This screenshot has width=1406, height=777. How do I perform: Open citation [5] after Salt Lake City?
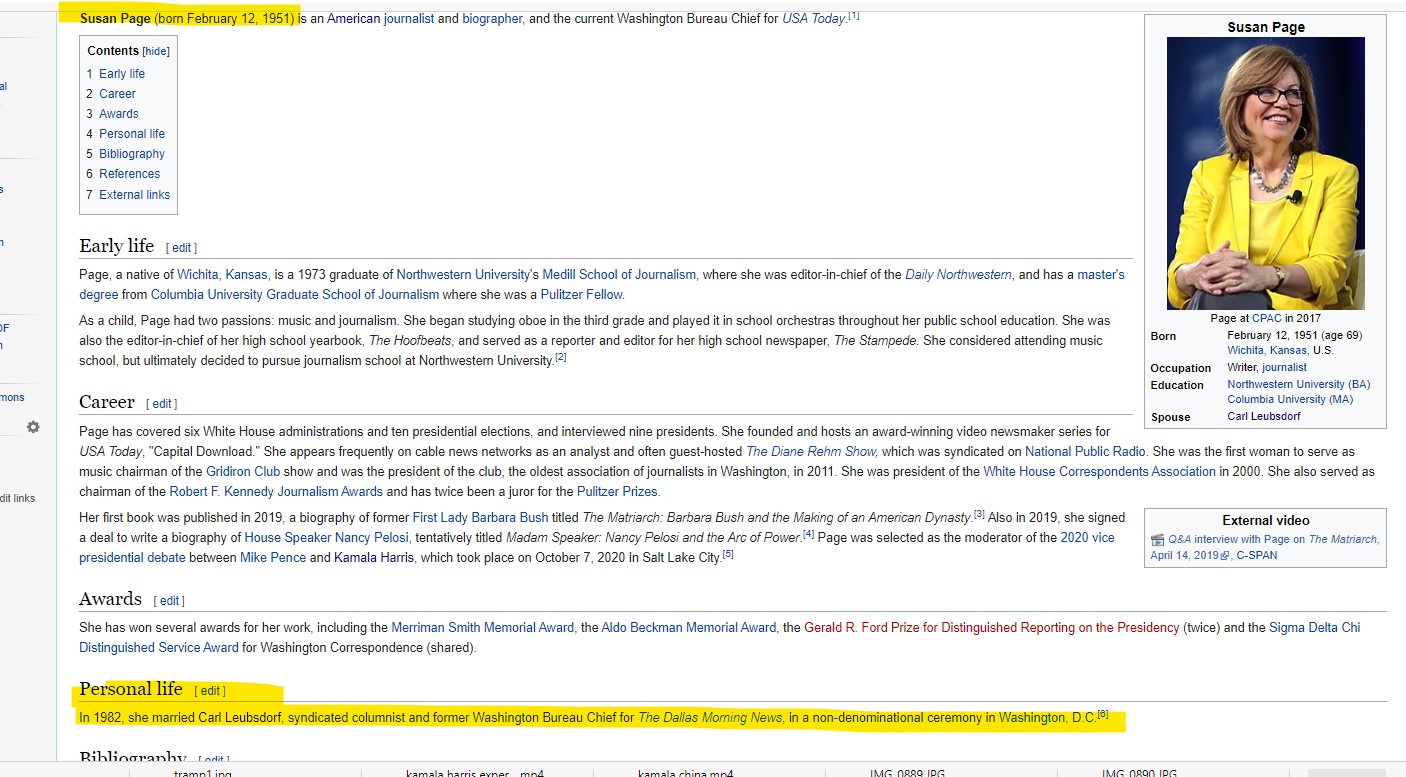tap(728, 554)
